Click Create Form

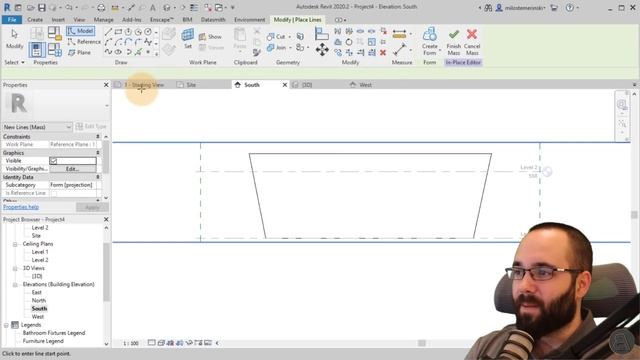click(430, 42)
